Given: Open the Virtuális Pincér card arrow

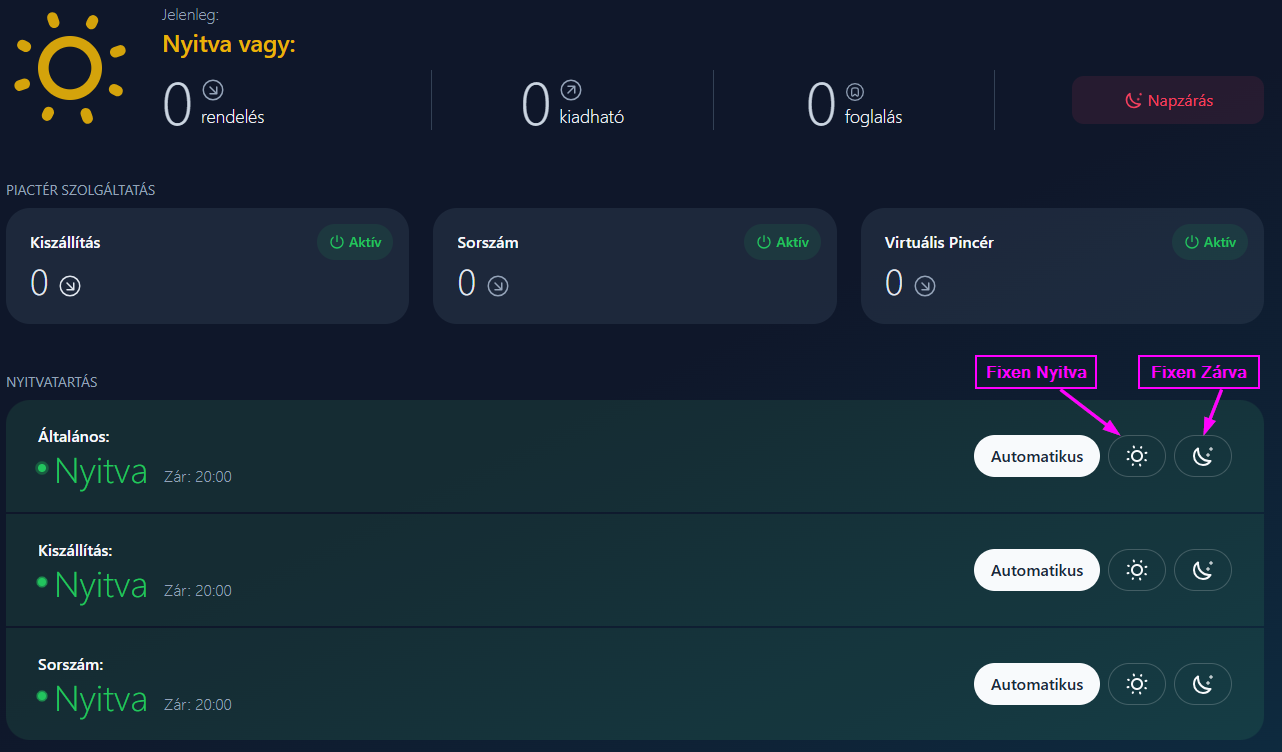Looking at the screenshot, I should coord(925,286).
